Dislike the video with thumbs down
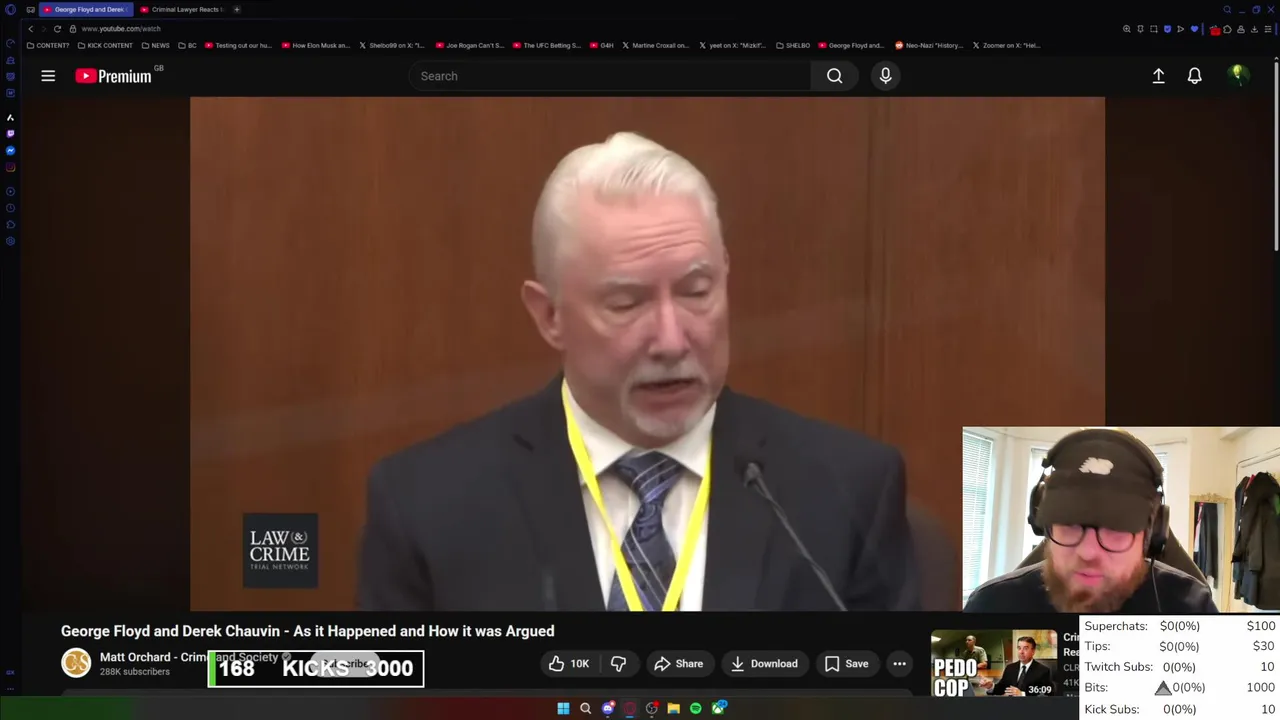 pos(618,664)
